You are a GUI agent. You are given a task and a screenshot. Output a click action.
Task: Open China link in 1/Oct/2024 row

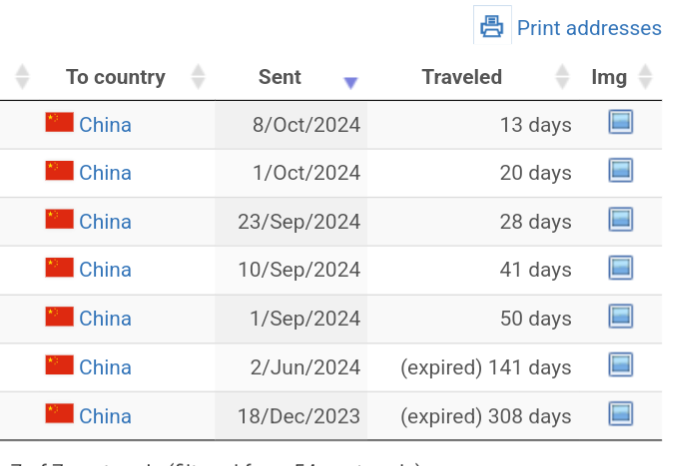pyautogui.click(x=105, y=173)
